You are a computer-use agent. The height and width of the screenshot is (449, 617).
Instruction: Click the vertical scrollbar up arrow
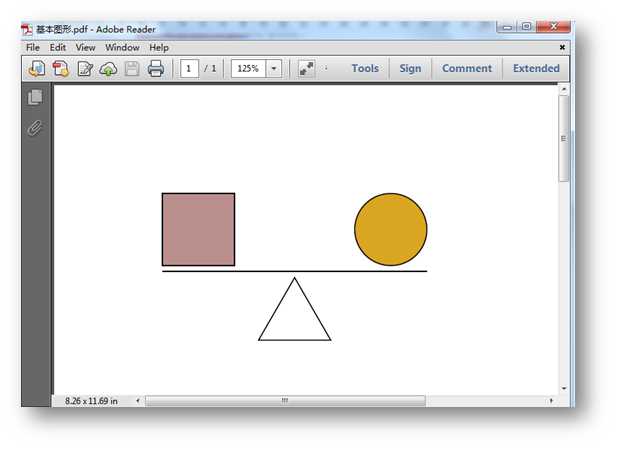[563, 89]
